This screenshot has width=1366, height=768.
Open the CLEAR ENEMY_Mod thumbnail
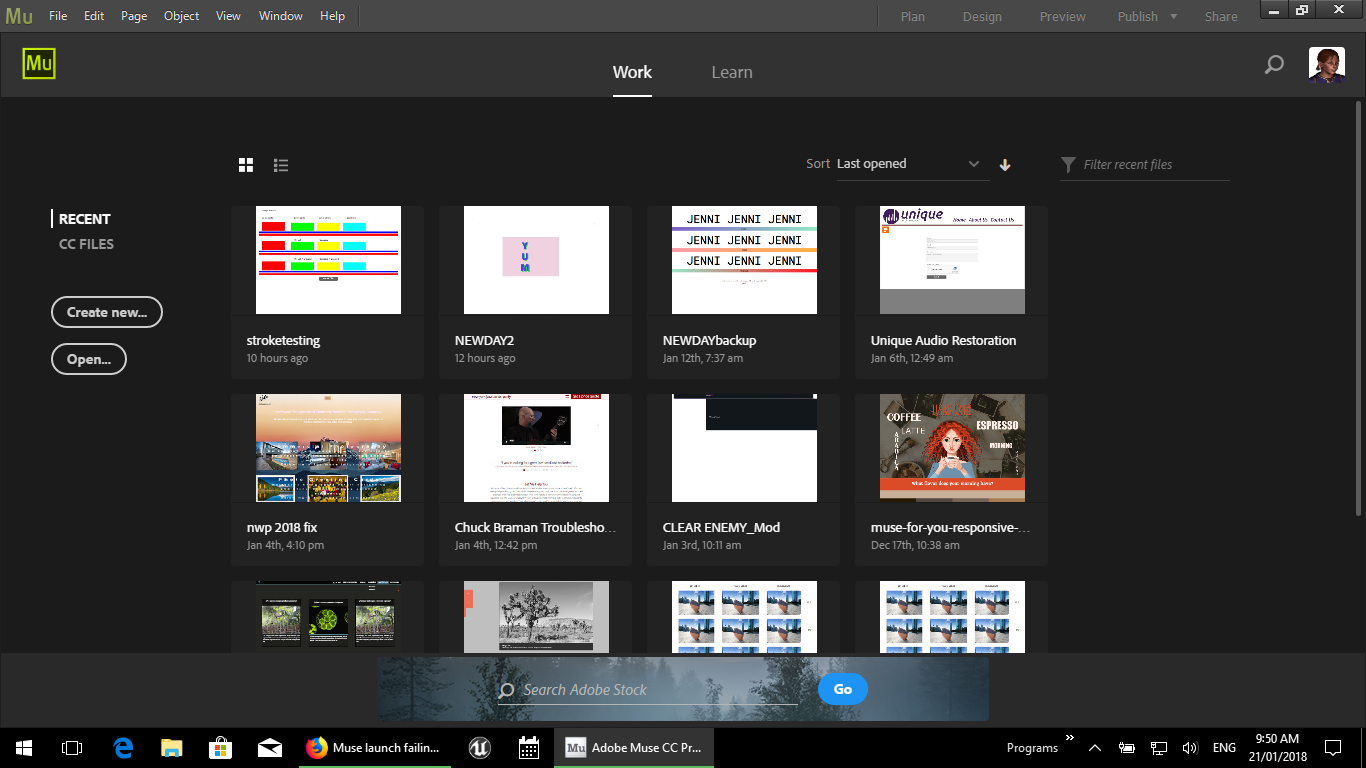pyautogui.click(x=744, y=447)
